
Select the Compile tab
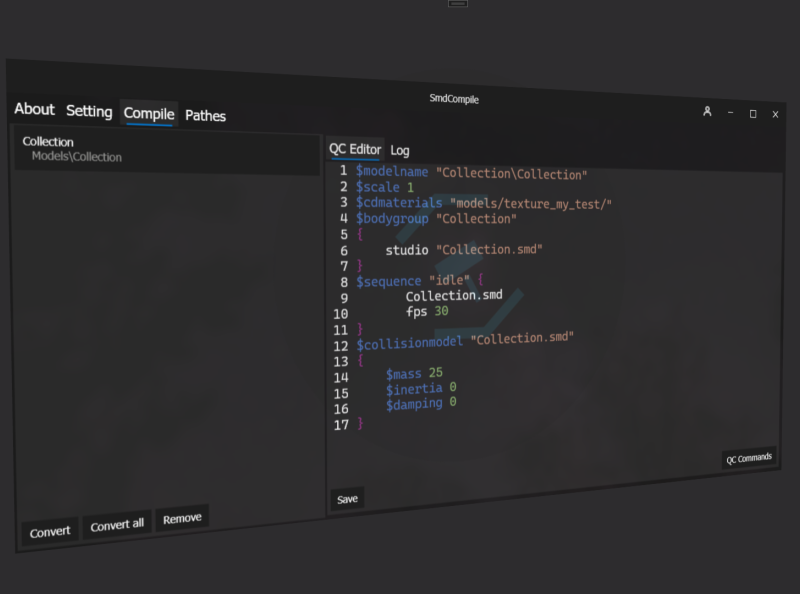149,113
